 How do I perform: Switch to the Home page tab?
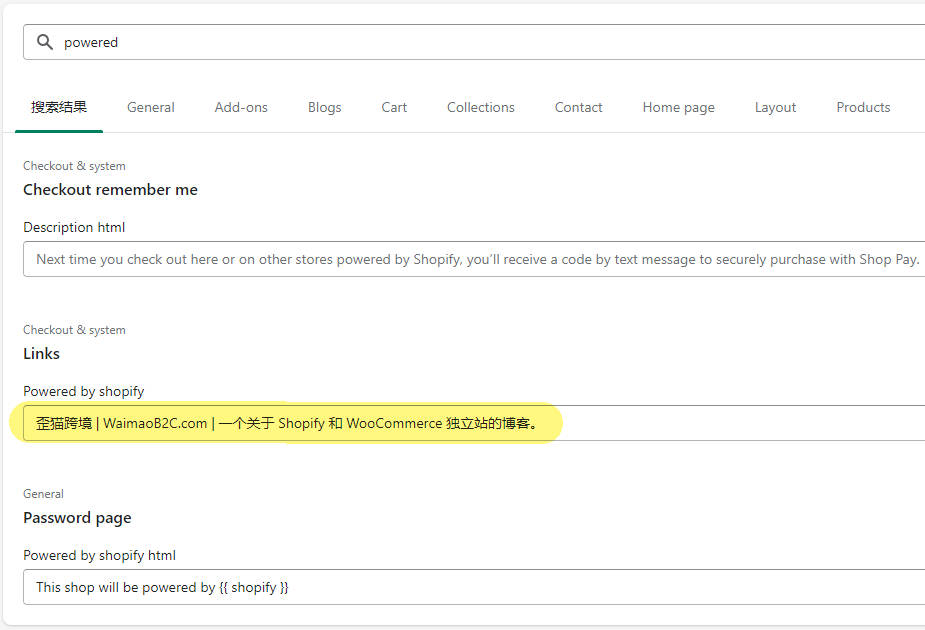(x=678, y=107)
